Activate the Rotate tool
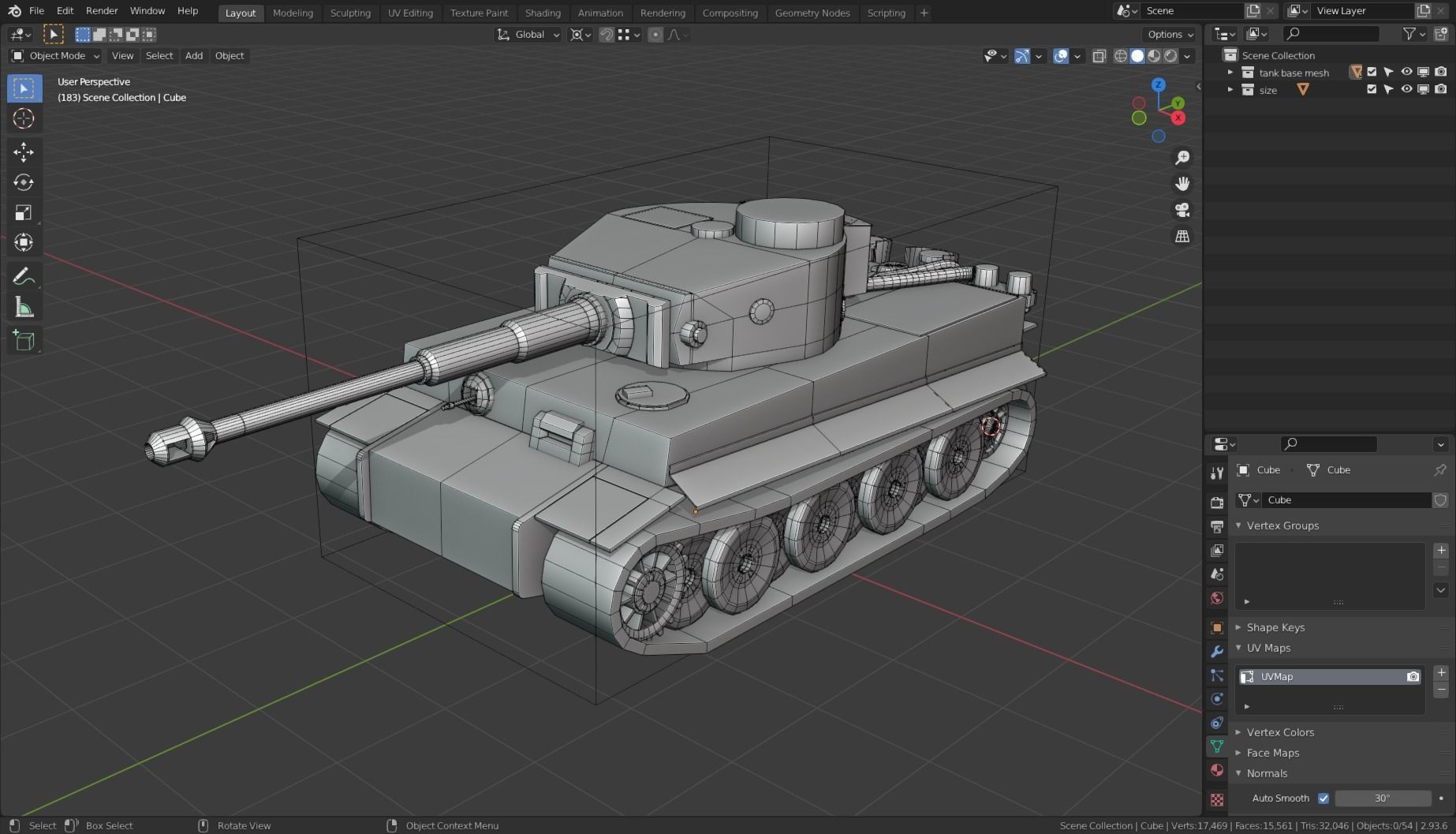 point(24,182)
